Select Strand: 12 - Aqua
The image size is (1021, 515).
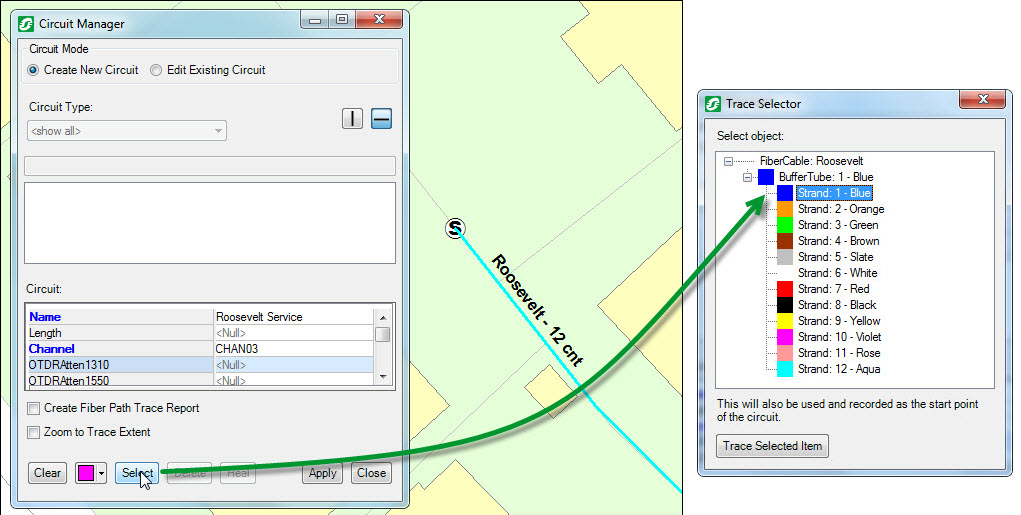pos(839,369)
